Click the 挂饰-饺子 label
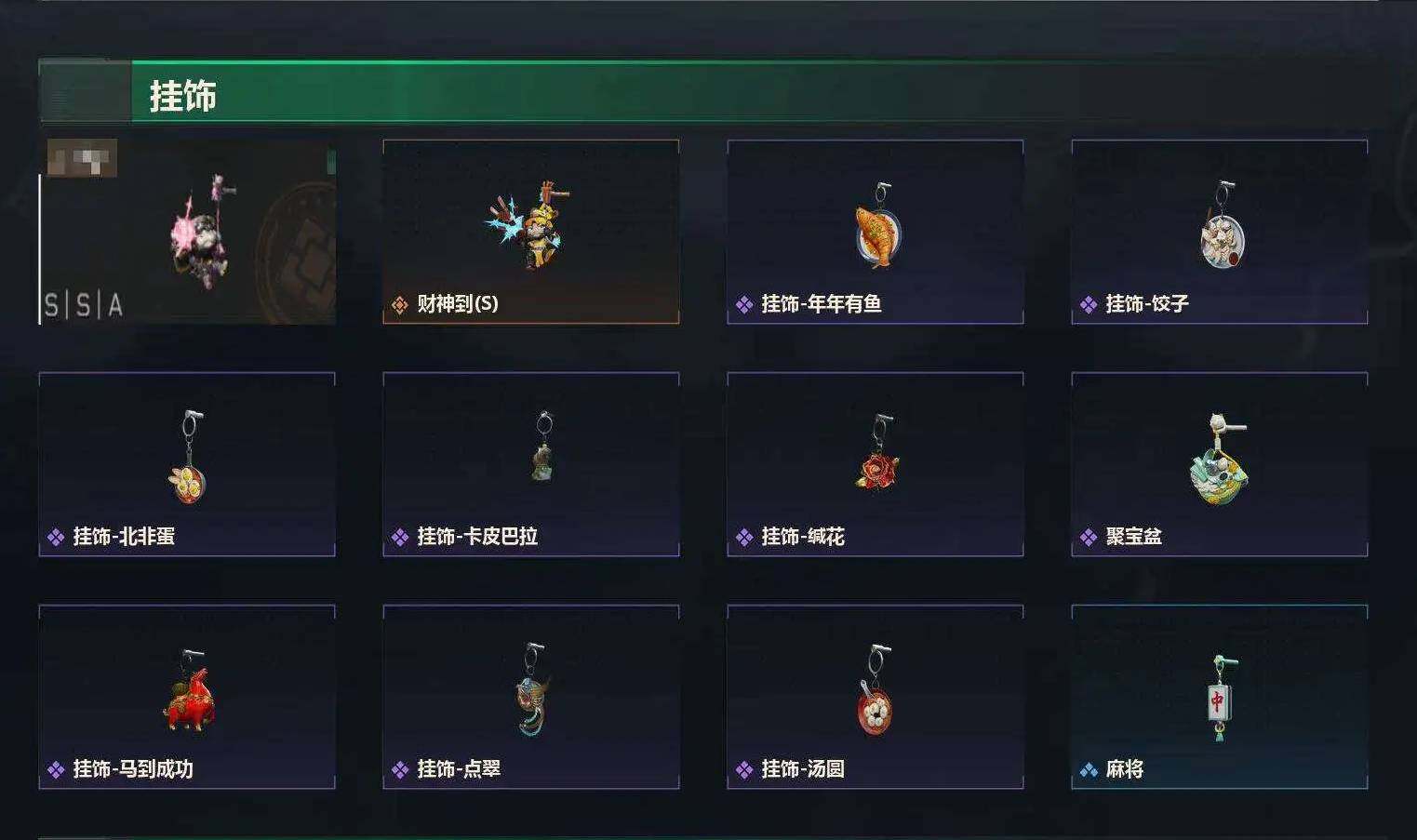The height and width of the screenshot is (840, 1417). coord(1147,304)
